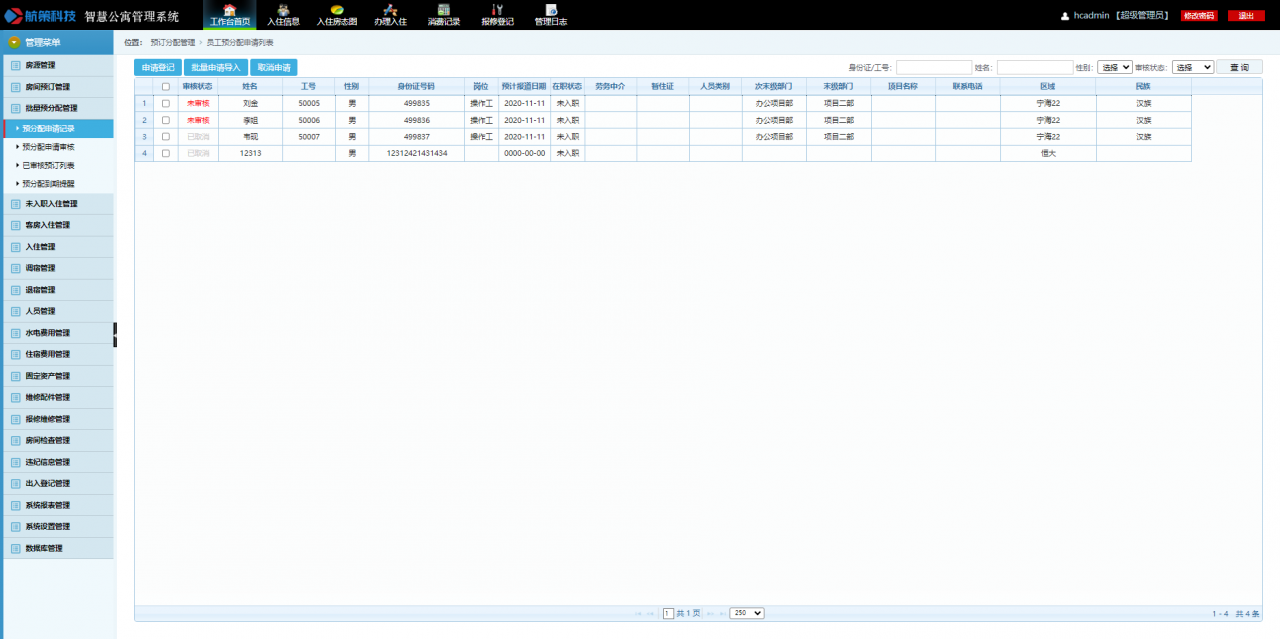This screenshot has width=1280, height=639.
Task: Open the 审核状态 filter dropdown
Action: (x=1192, y=67)
